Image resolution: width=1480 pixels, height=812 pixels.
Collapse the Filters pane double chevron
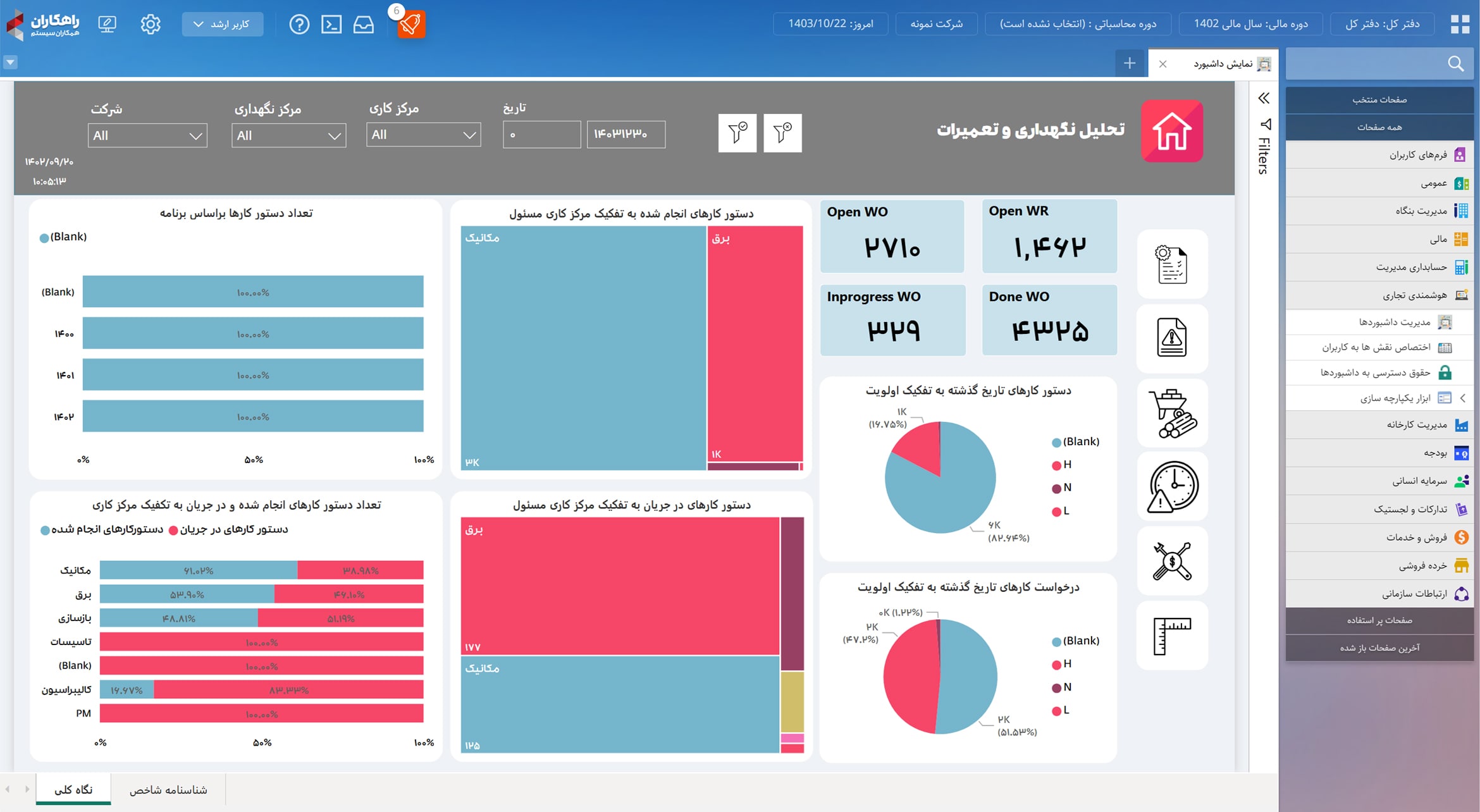click(1264, 98)
